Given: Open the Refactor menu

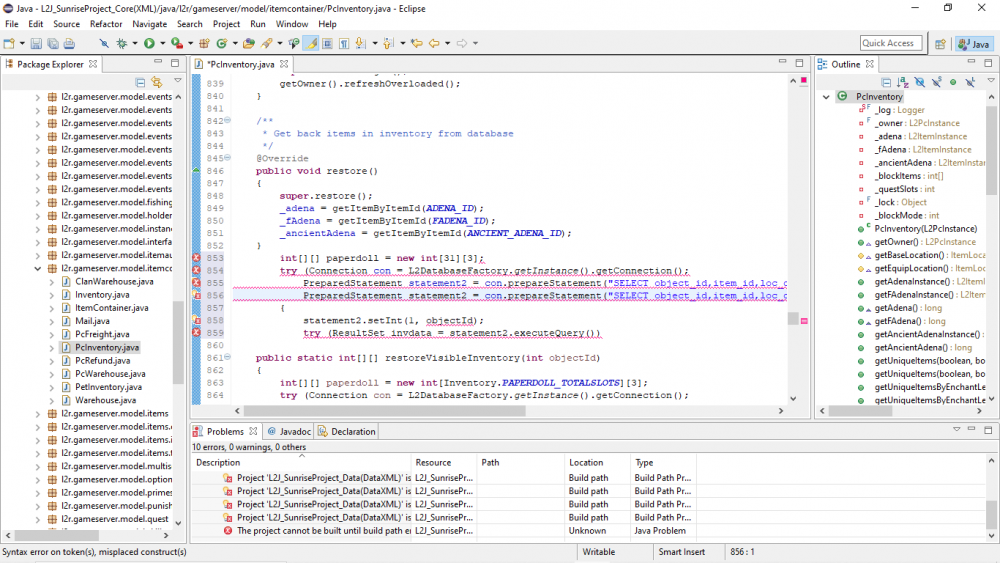Looking at the screenshot, I should click(106, 24).
